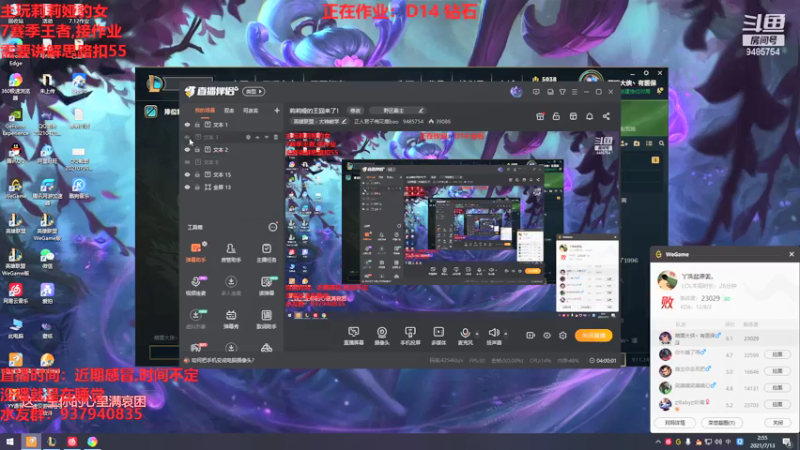
Task: Add a 手机投屏 phone mirroring source
Action: [410, 336]
